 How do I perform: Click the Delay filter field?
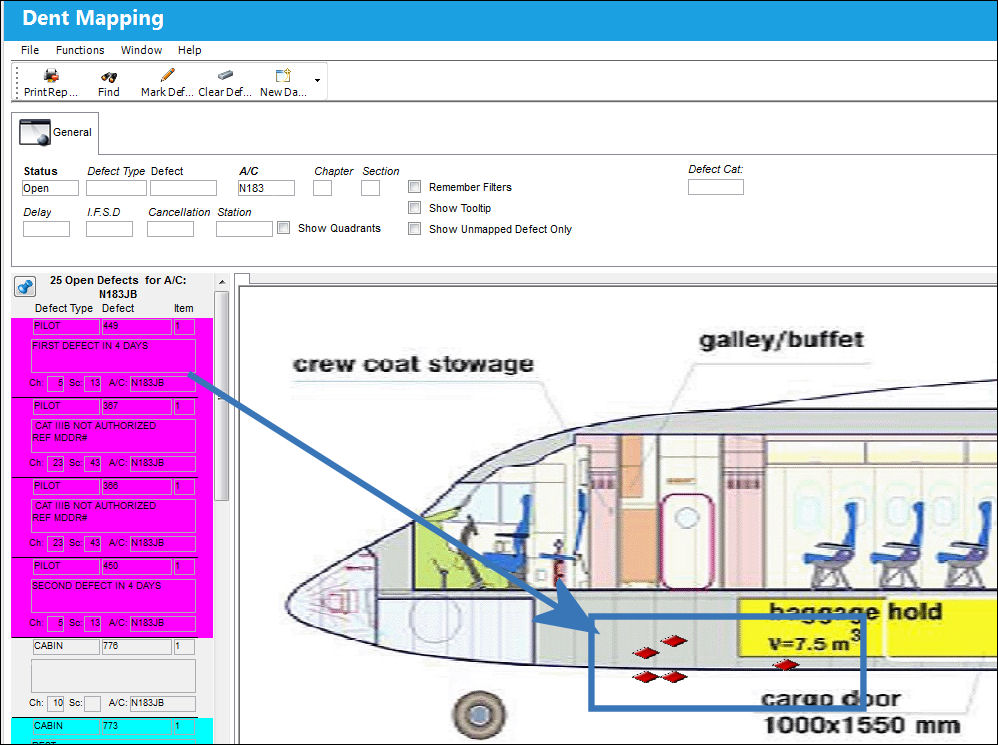click(46, 229)
